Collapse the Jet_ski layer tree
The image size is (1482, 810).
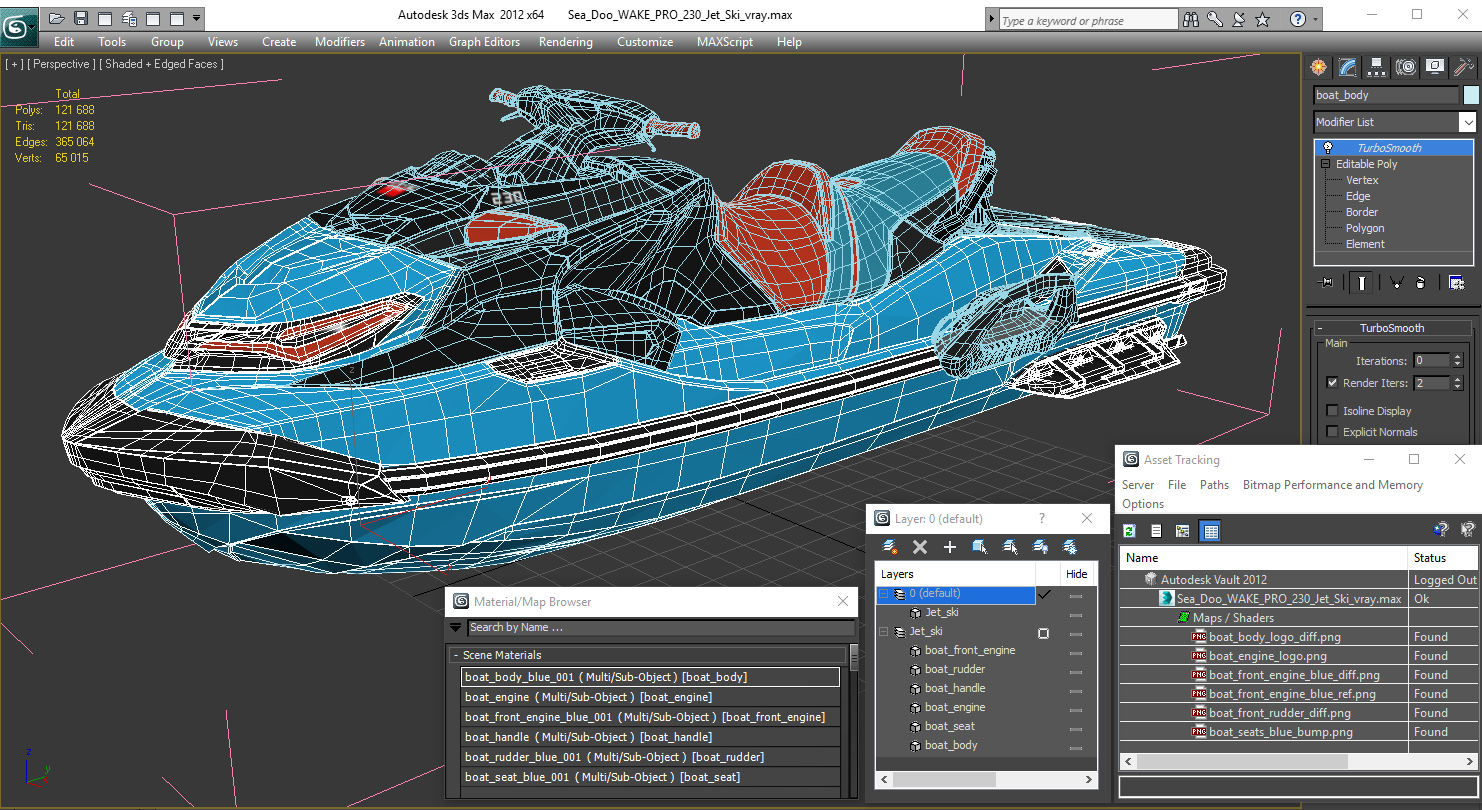884,632
